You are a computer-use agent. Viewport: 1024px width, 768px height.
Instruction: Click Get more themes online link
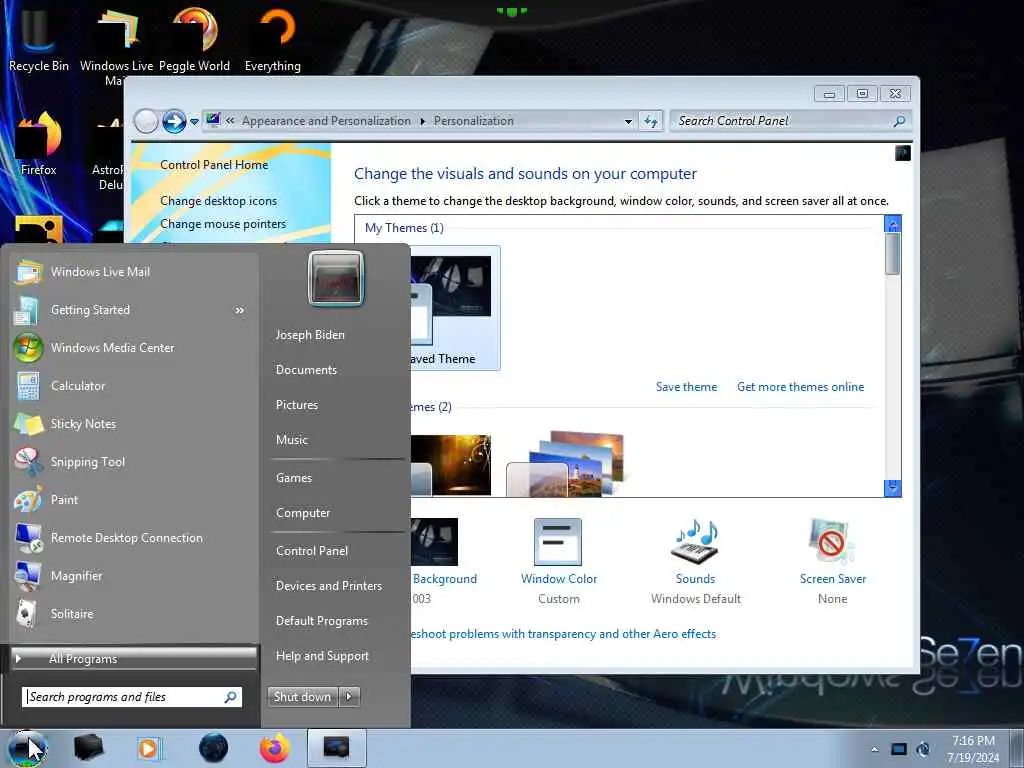pos(800,387)
